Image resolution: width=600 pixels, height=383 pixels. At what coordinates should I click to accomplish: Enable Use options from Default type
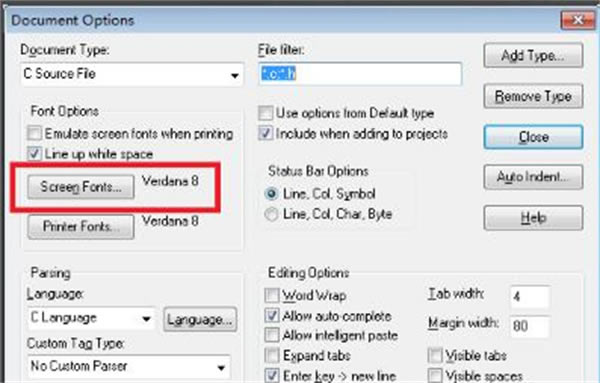coord(266,113)
